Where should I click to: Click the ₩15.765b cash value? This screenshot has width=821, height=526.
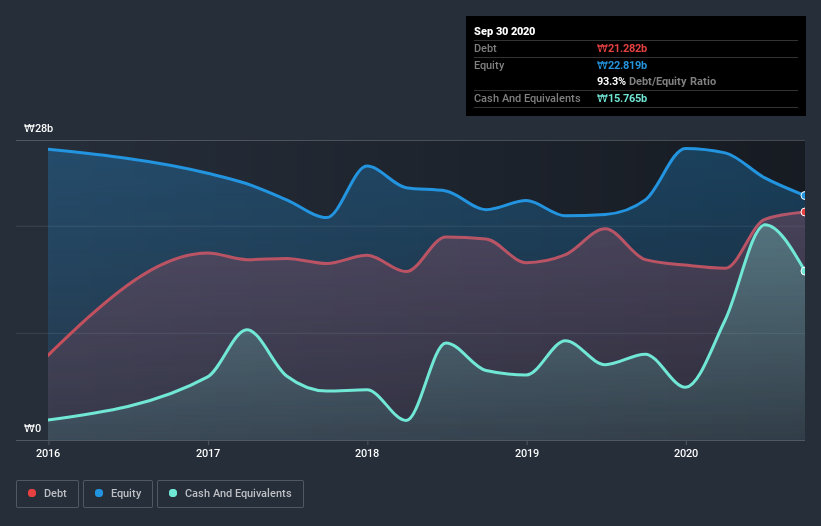click(x=622, y=98)
